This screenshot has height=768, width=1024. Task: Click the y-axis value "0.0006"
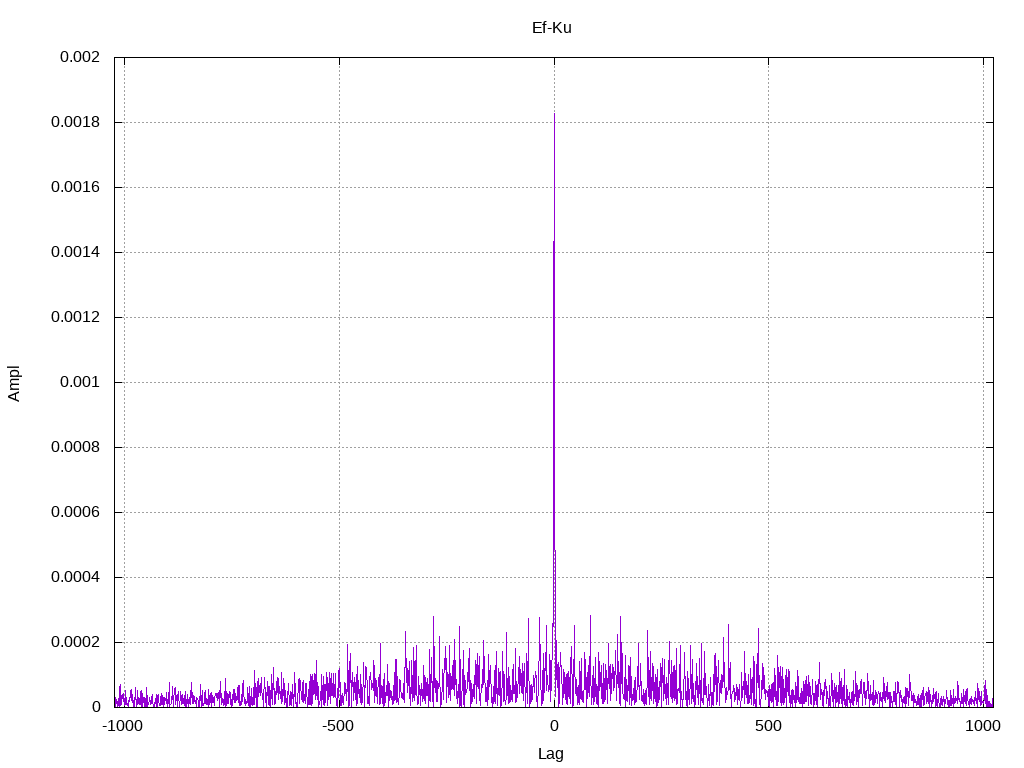(x=75, y=512)
